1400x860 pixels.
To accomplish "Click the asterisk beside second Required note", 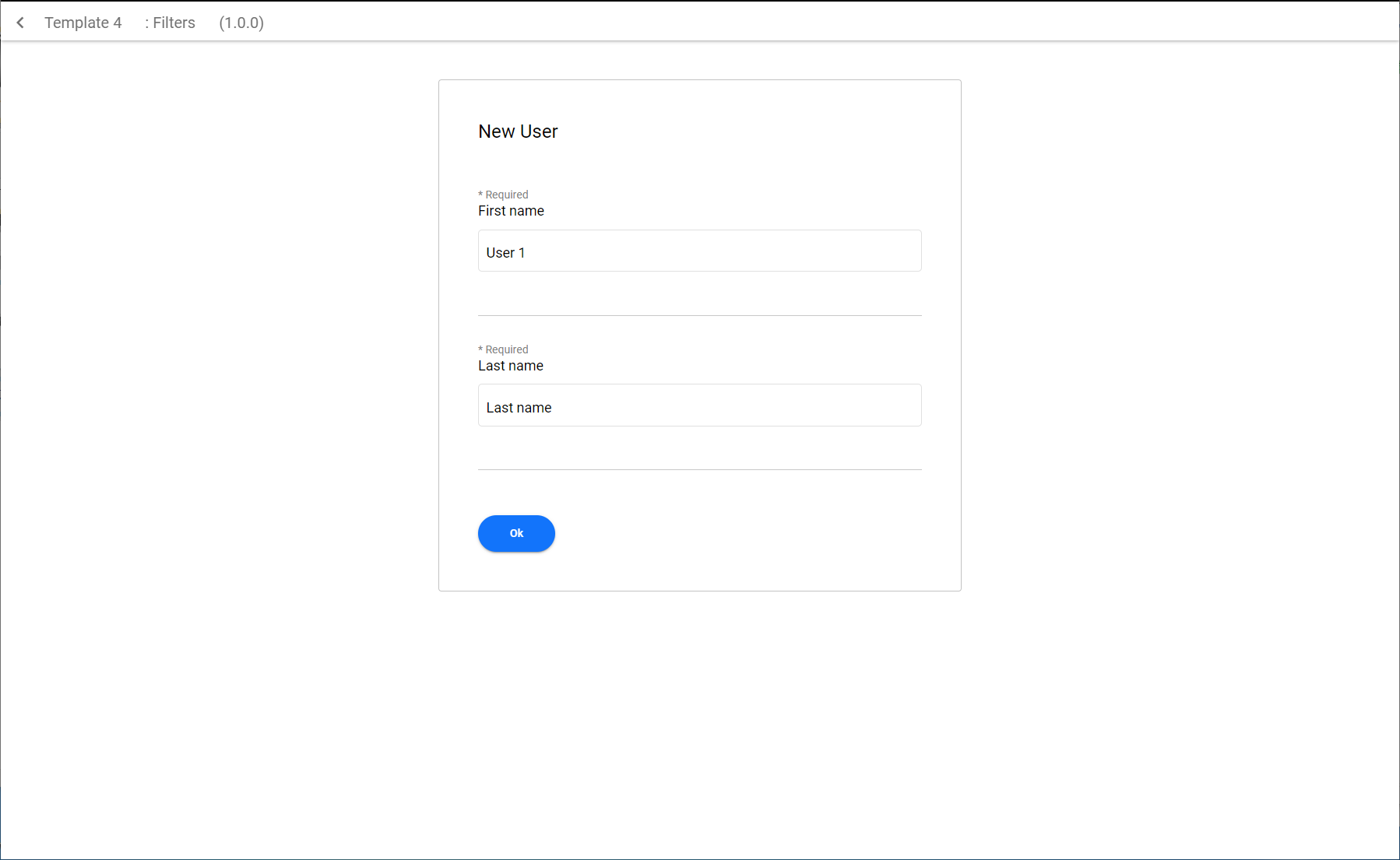I will 480,349.
